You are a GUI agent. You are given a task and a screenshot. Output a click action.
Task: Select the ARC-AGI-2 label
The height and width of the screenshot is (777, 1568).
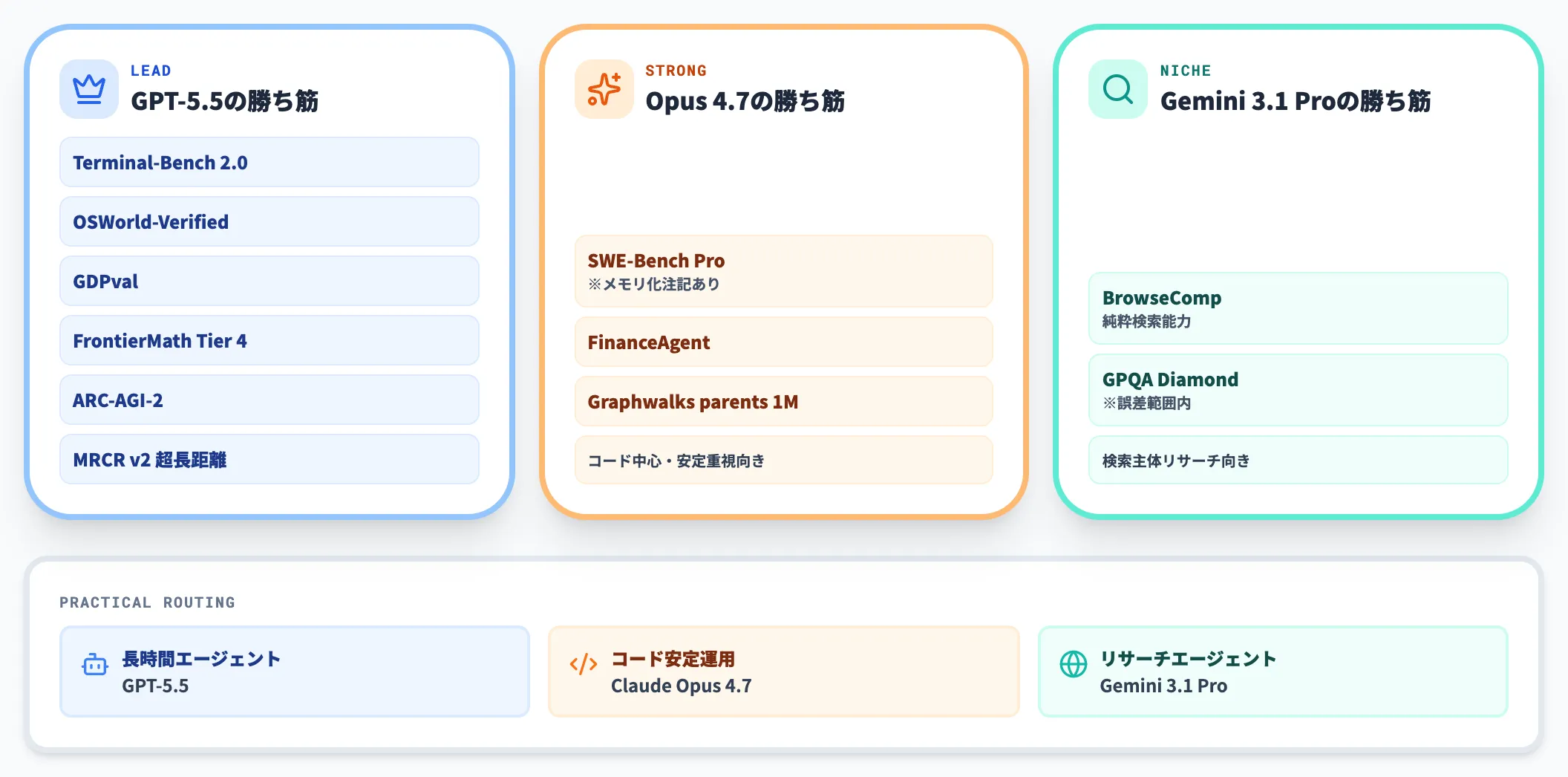pos(269,400)
